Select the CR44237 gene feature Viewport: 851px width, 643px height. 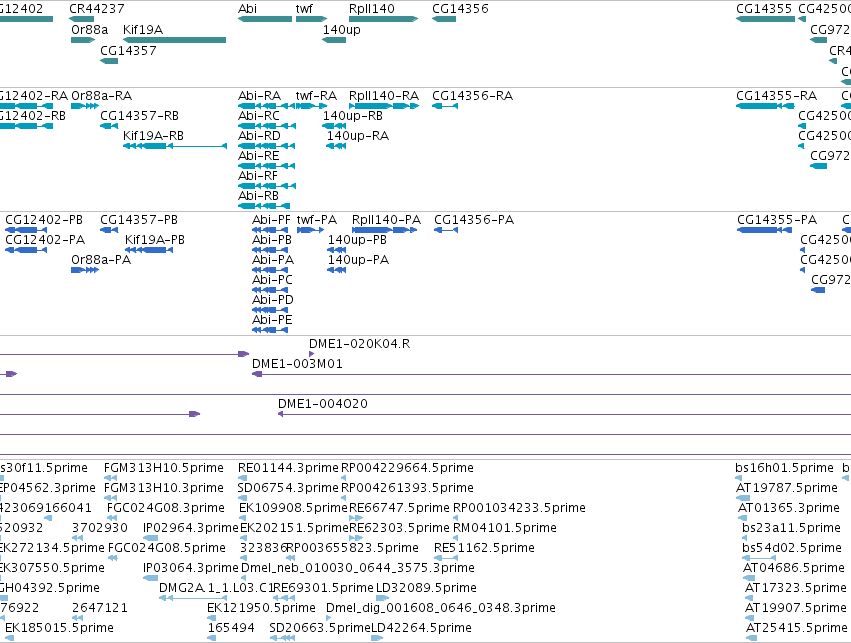[x=81, y=19]
